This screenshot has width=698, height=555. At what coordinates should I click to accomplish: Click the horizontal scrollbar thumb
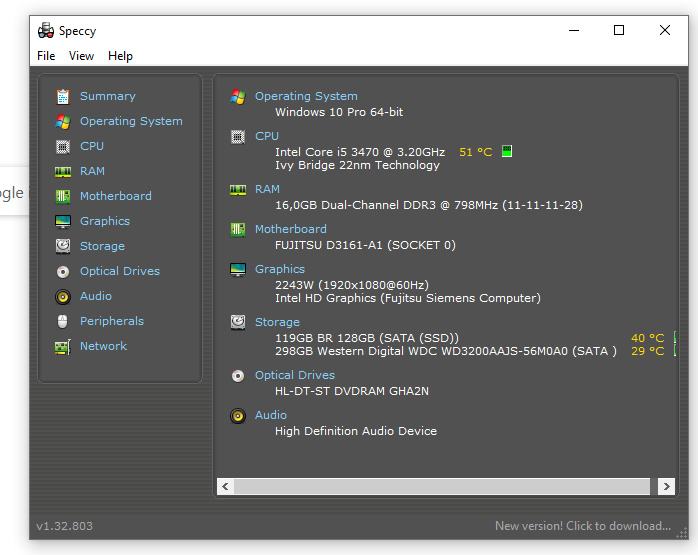[x=442, y=486]
